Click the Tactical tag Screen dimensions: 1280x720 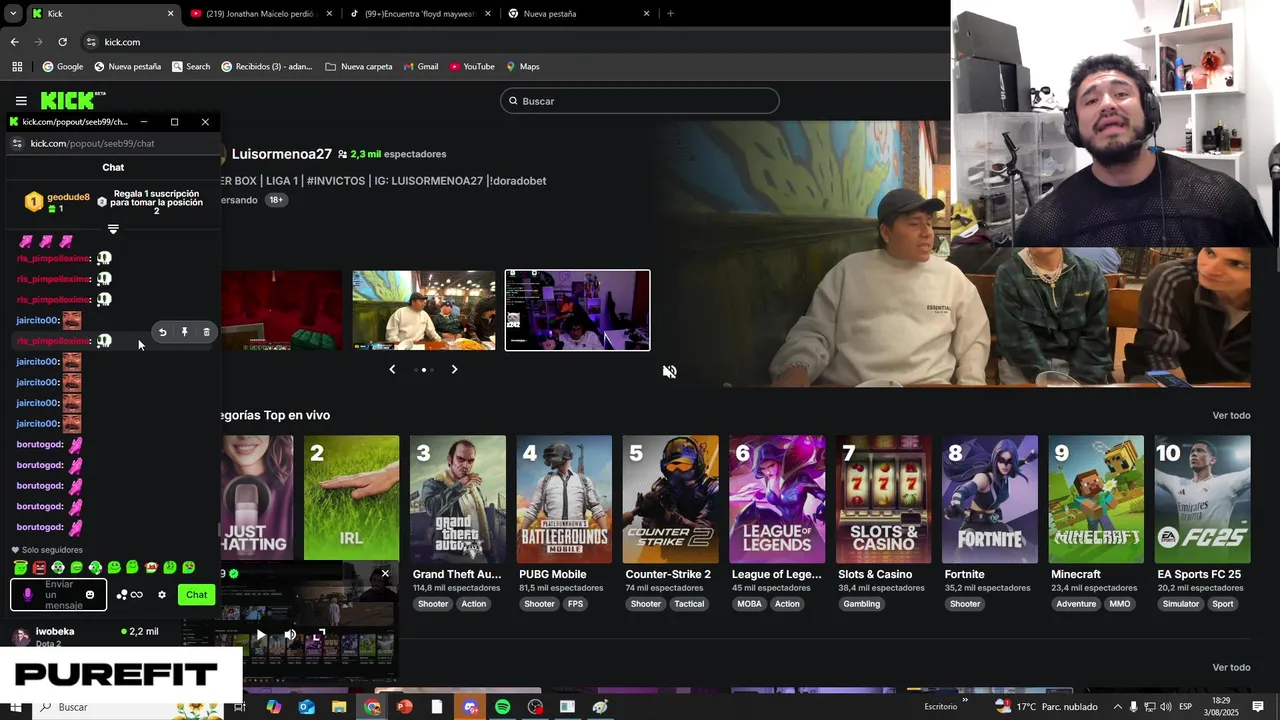tap(689, 604)
